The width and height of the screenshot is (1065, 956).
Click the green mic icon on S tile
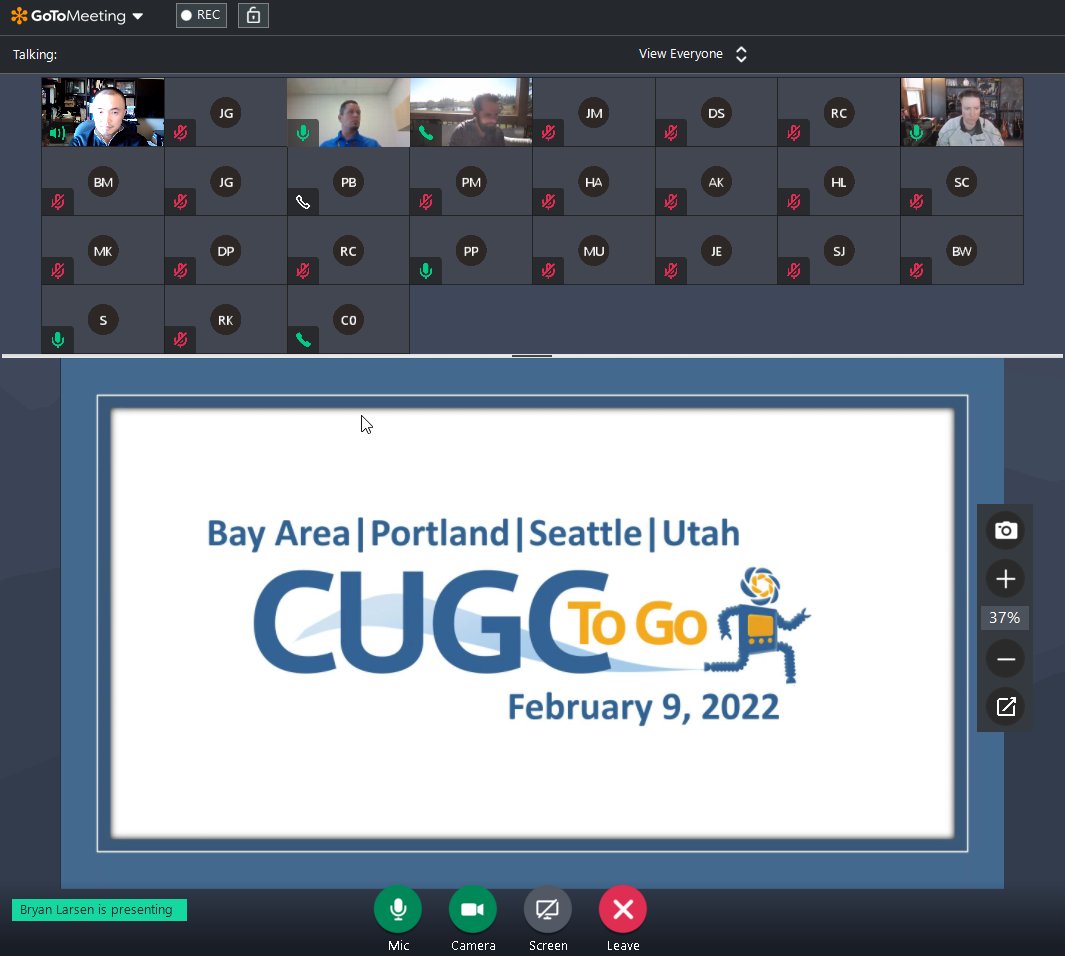coord(58,339)
